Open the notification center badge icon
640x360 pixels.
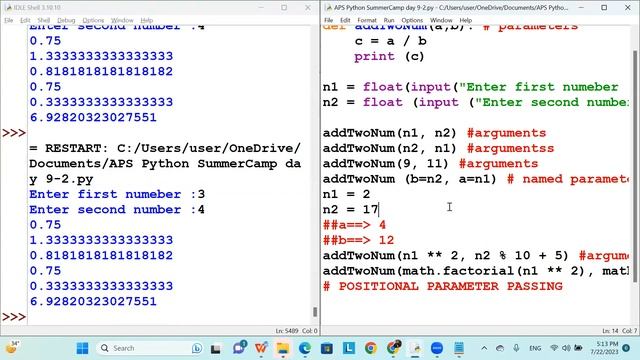tap(626, 348)
